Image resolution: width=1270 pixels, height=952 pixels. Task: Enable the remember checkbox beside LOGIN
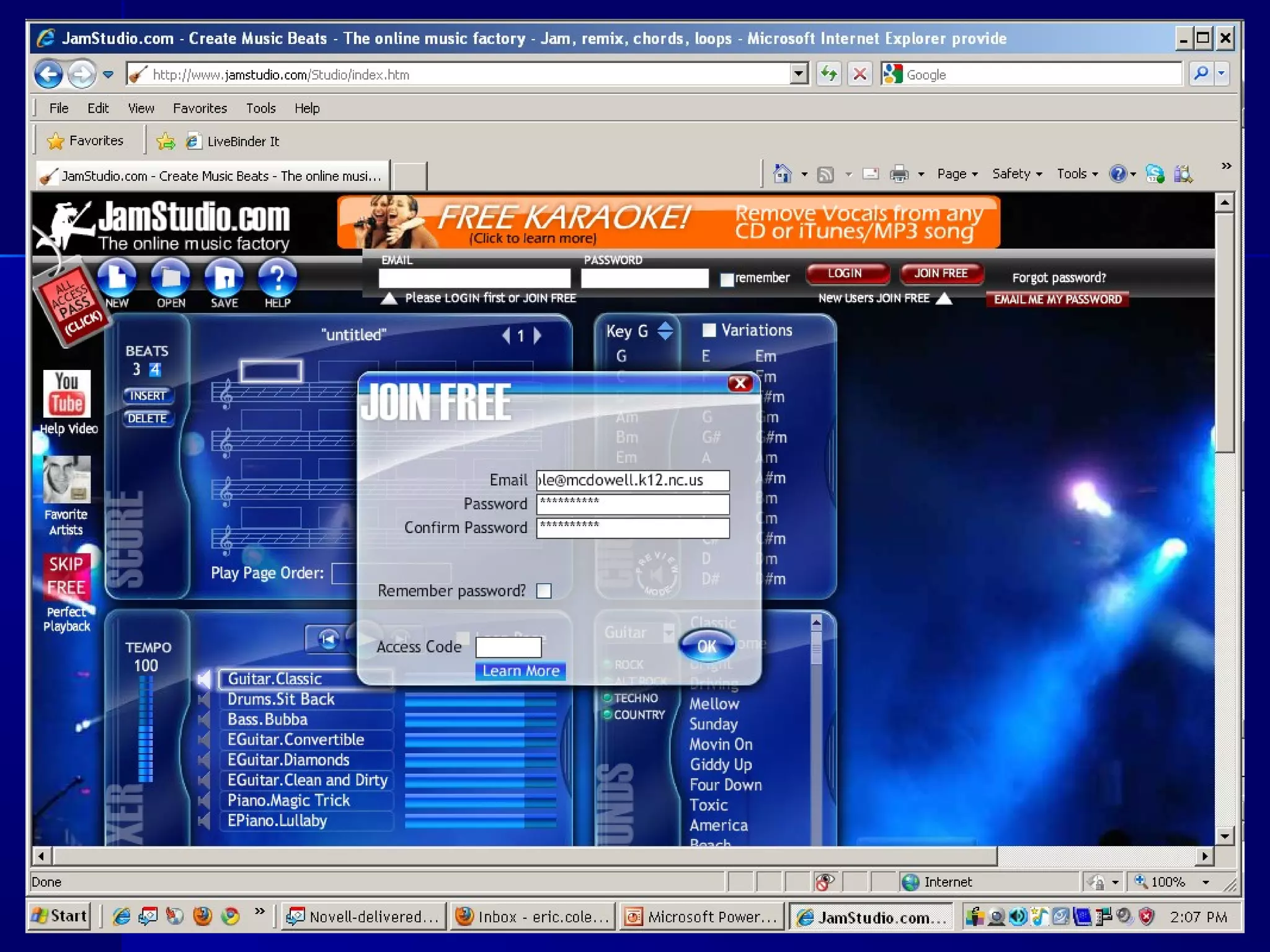[727, 280]
